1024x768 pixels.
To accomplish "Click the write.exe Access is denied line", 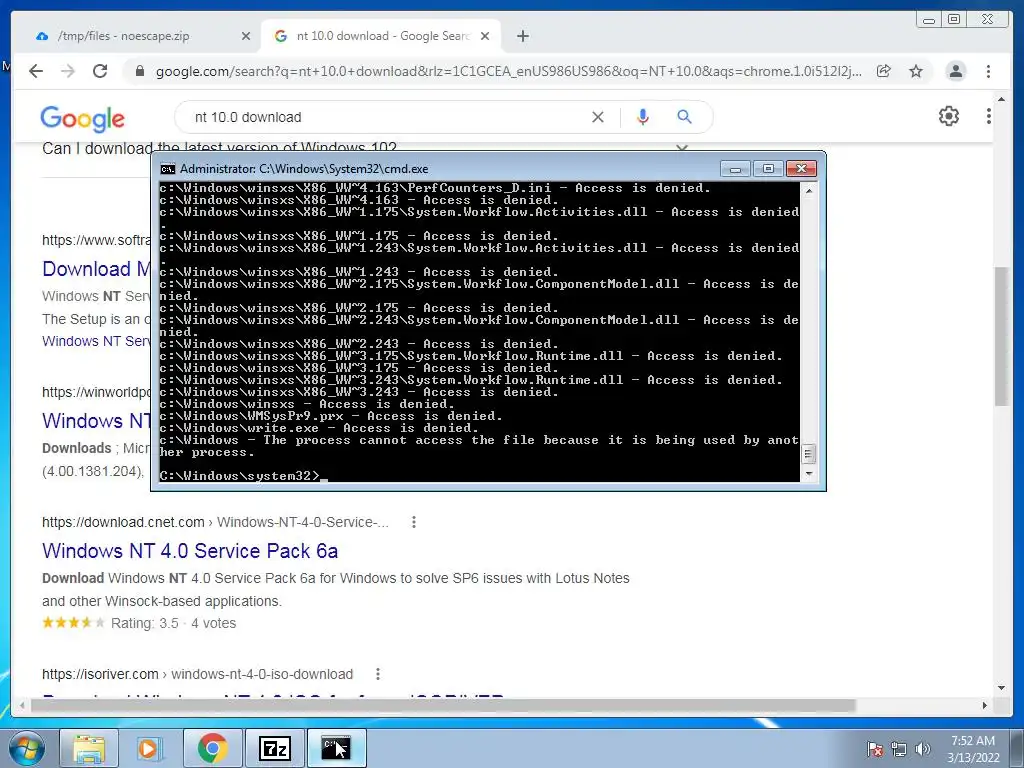I will click(x=319, y=428).
